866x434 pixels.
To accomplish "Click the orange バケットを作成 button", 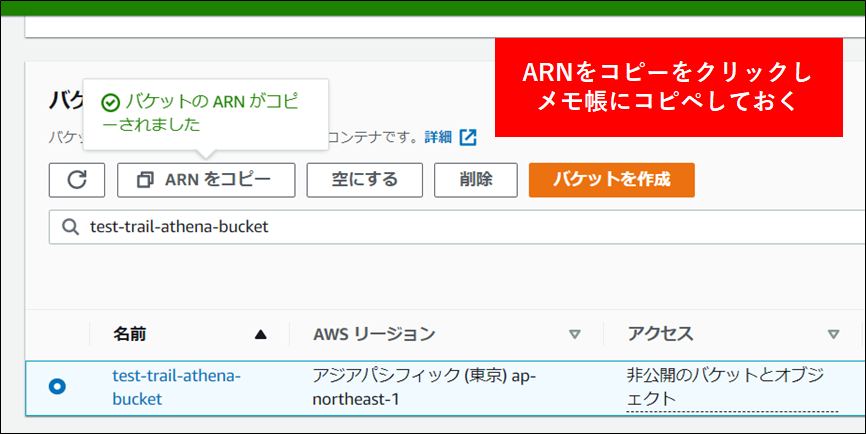I will pos(611,180).
